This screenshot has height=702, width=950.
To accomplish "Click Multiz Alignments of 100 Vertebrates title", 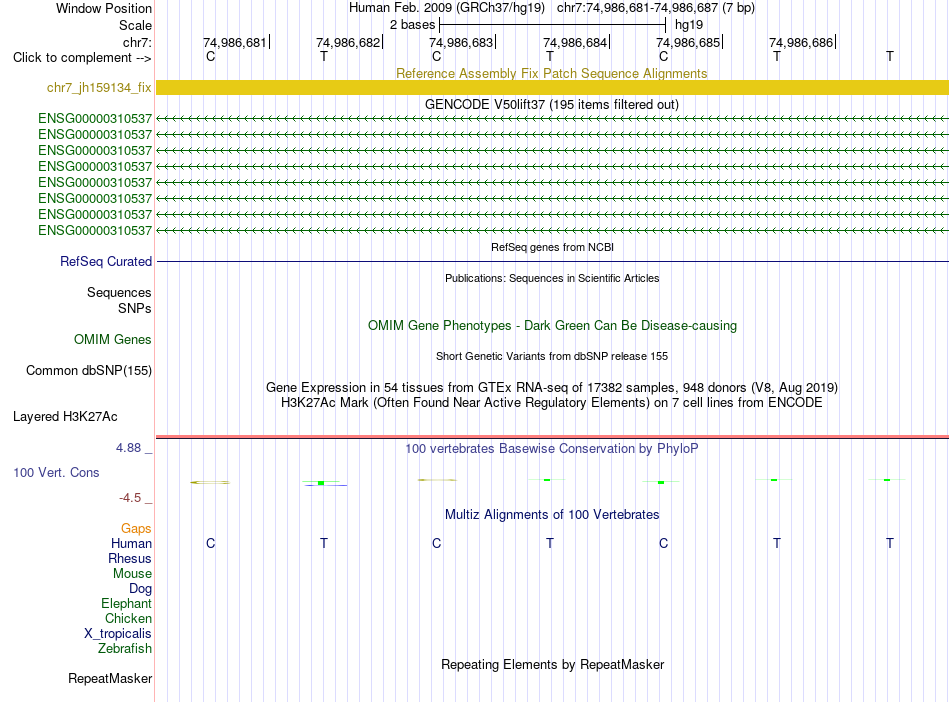I will tap(552, 515).
